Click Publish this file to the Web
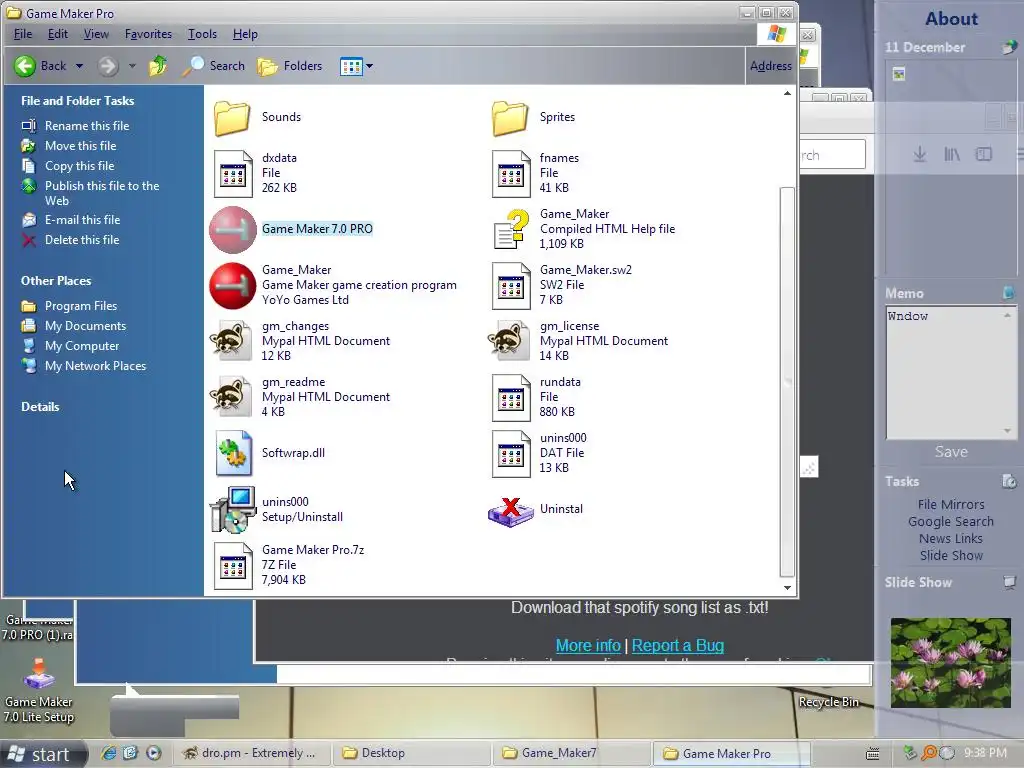 tap(102, 193)
